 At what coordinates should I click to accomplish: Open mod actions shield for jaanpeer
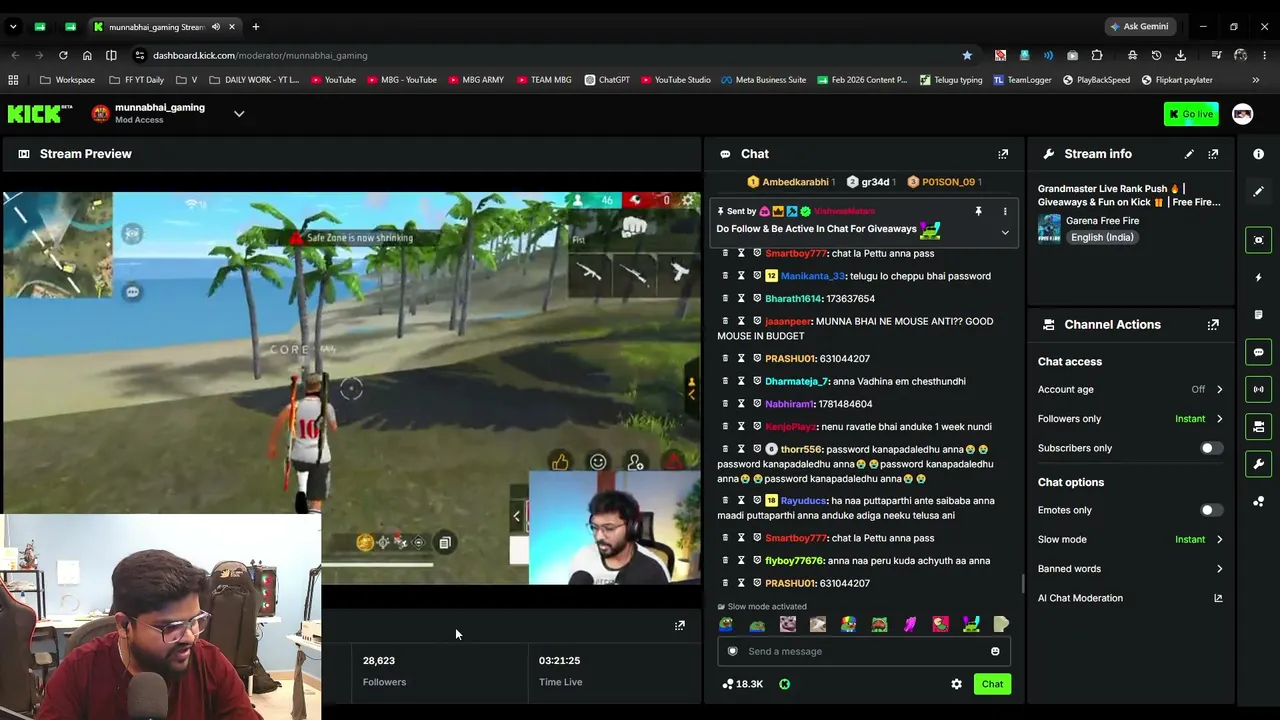tap(757, 321)
